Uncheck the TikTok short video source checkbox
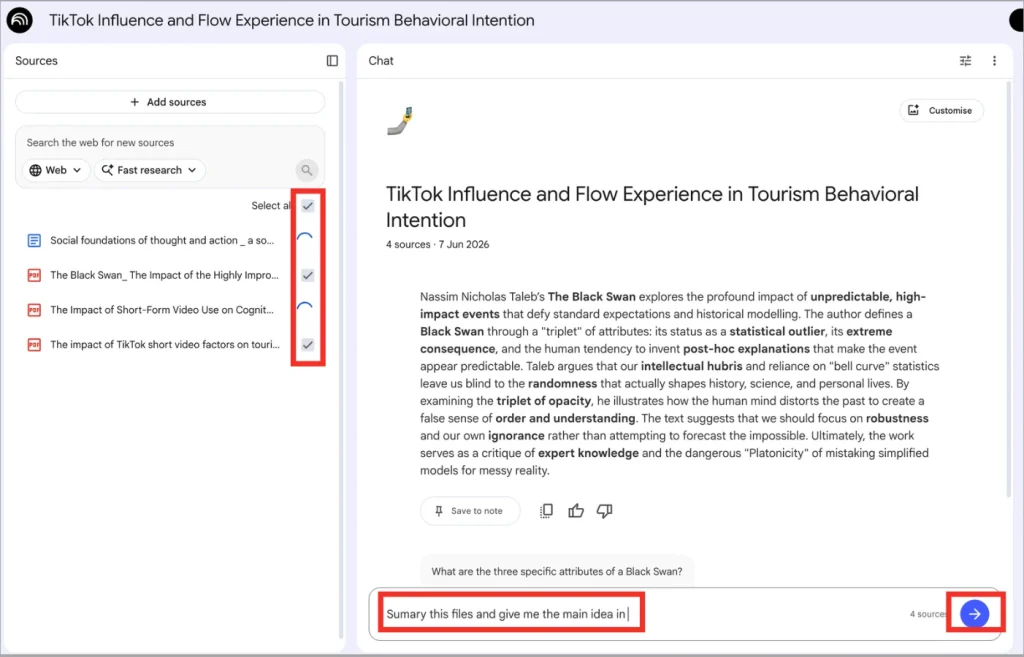 coord(308,344)
